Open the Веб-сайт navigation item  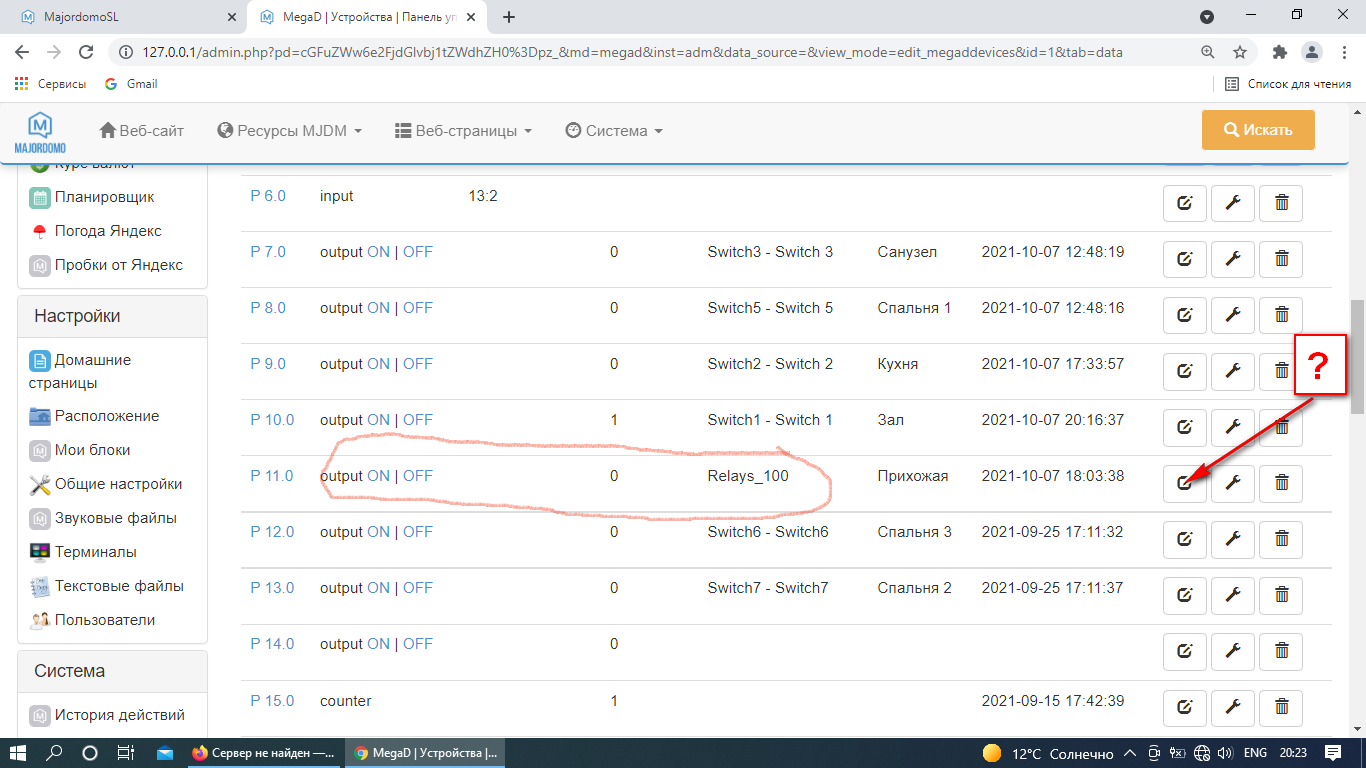[x=142, y=131]
